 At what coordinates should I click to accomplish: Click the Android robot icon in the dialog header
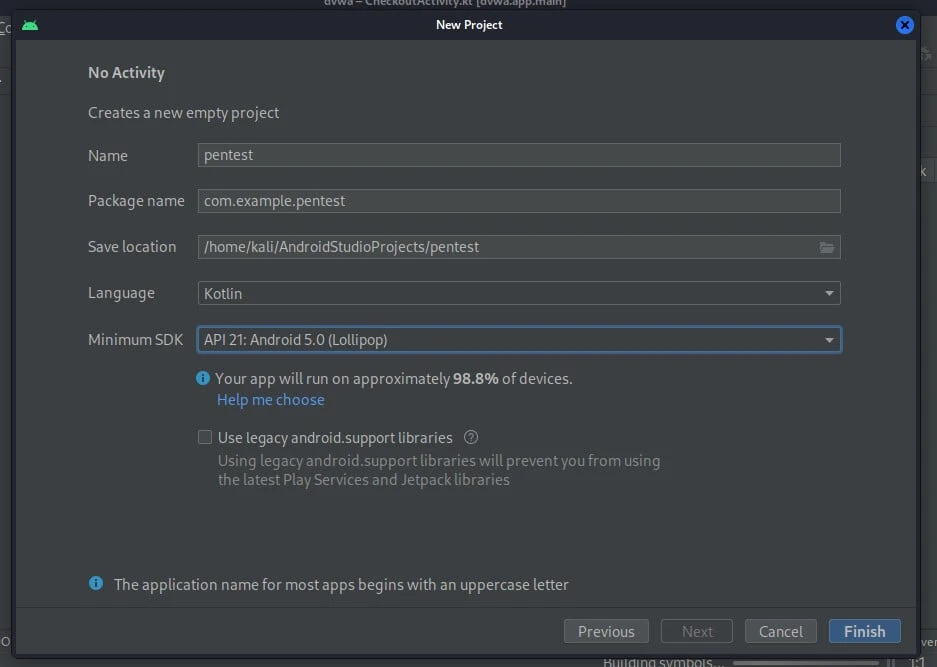pos(29,24)
